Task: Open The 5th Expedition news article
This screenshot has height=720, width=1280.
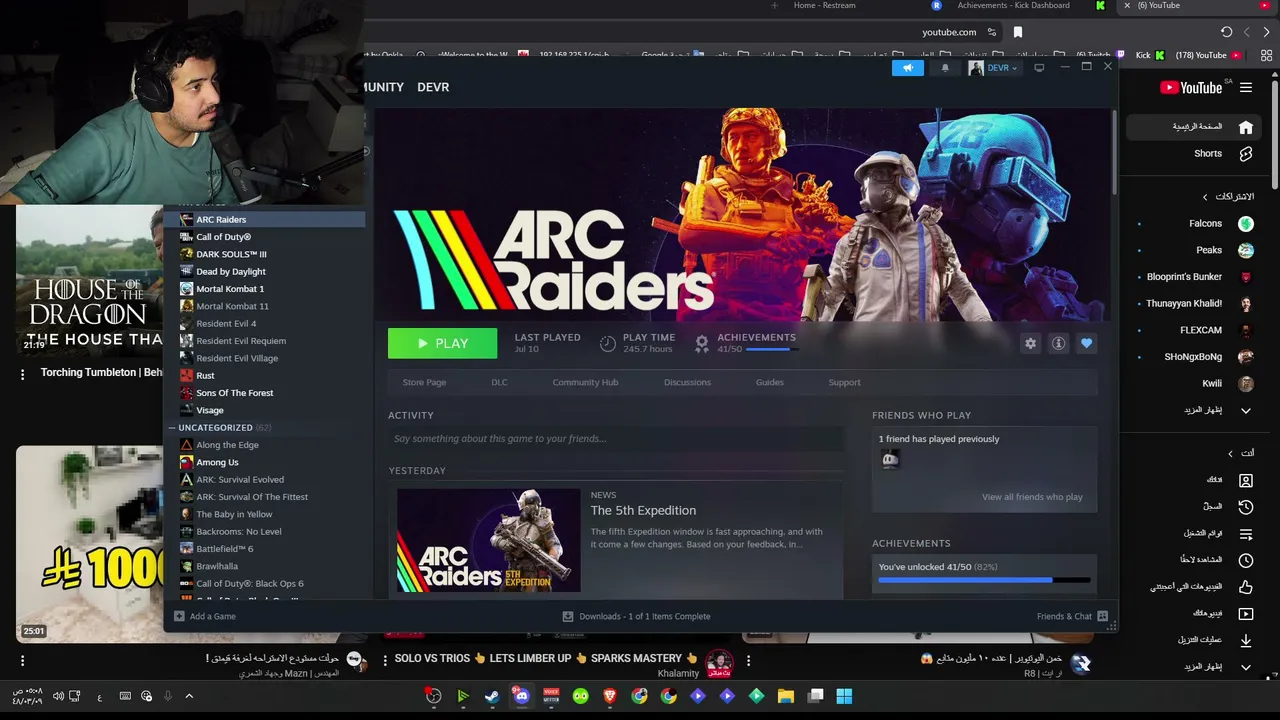Action: pyautogui.click(x=643, y=510)
